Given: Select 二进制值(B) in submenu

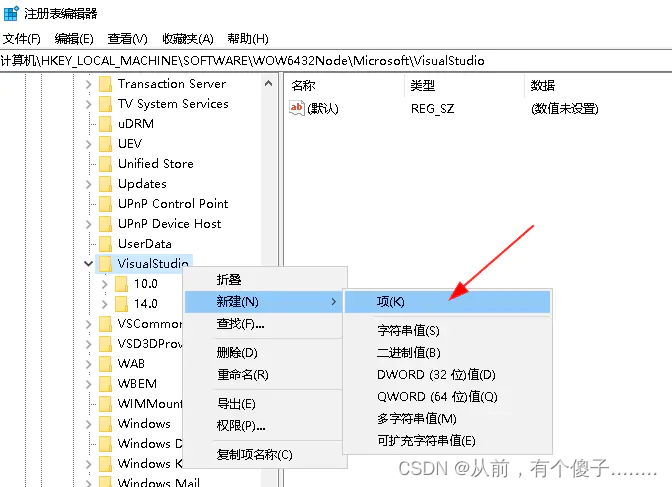Looking at the screenshot, I should coord(447,353).
